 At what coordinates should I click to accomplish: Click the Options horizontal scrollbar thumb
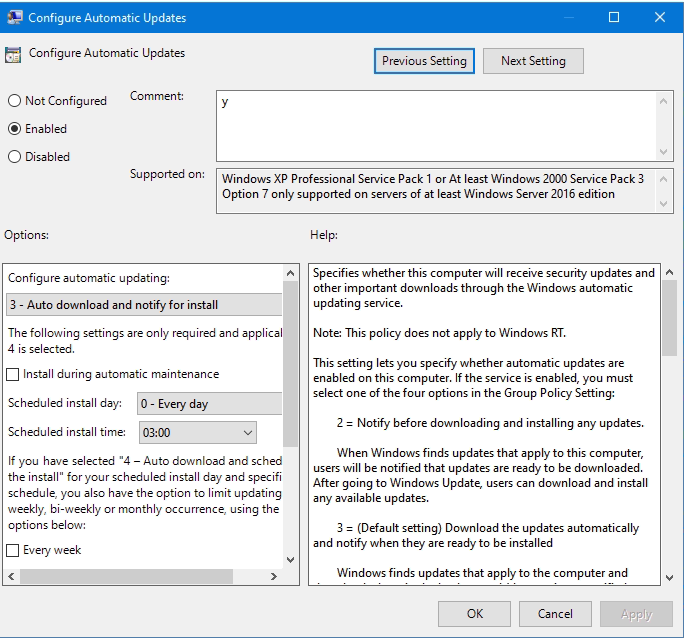[x=127, y=577]
